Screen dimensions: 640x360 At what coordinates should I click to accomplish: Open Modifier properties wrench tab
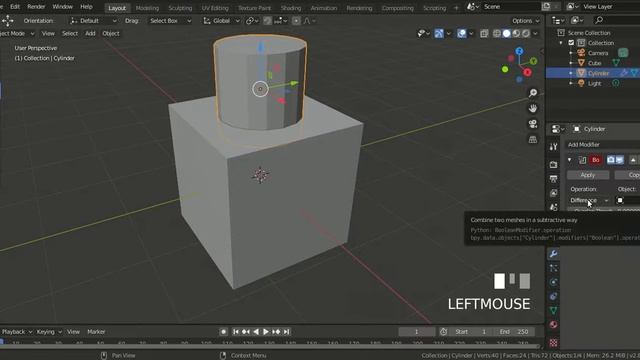tap(553, 254)
